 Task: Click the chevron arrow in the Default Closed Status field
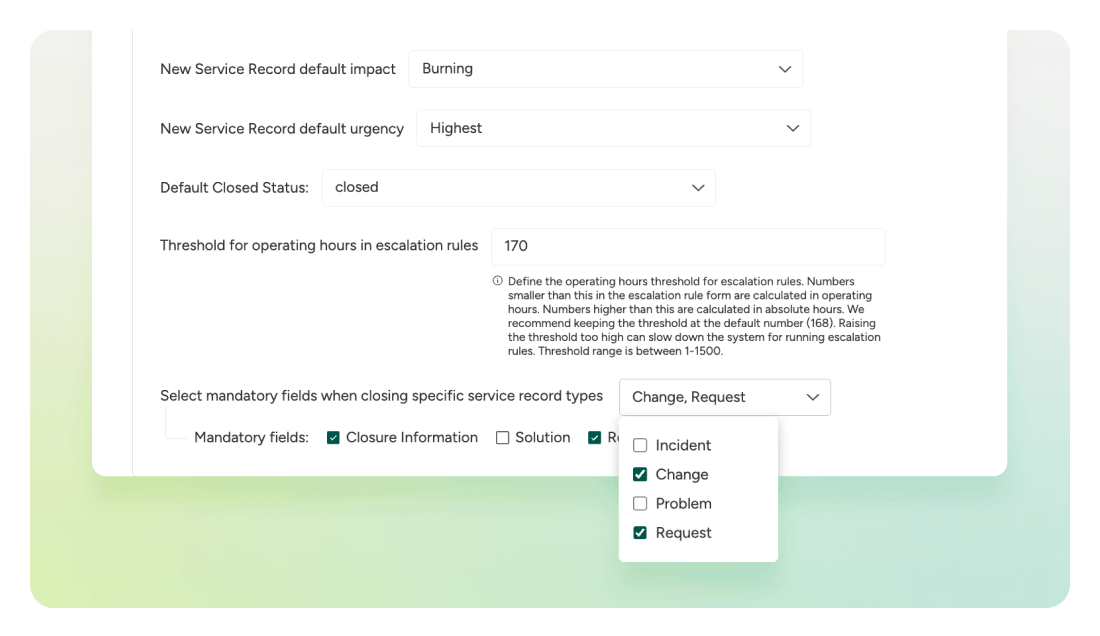[x=698, y=188]
